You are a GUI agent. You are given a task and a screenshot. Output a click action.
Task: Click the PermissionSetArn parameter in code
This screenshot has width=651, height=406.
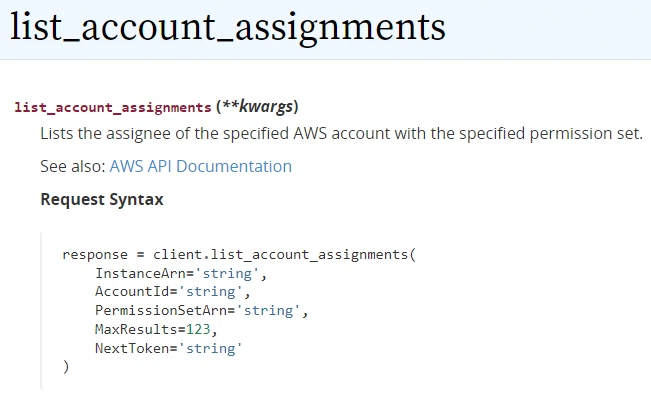point(161,311)
